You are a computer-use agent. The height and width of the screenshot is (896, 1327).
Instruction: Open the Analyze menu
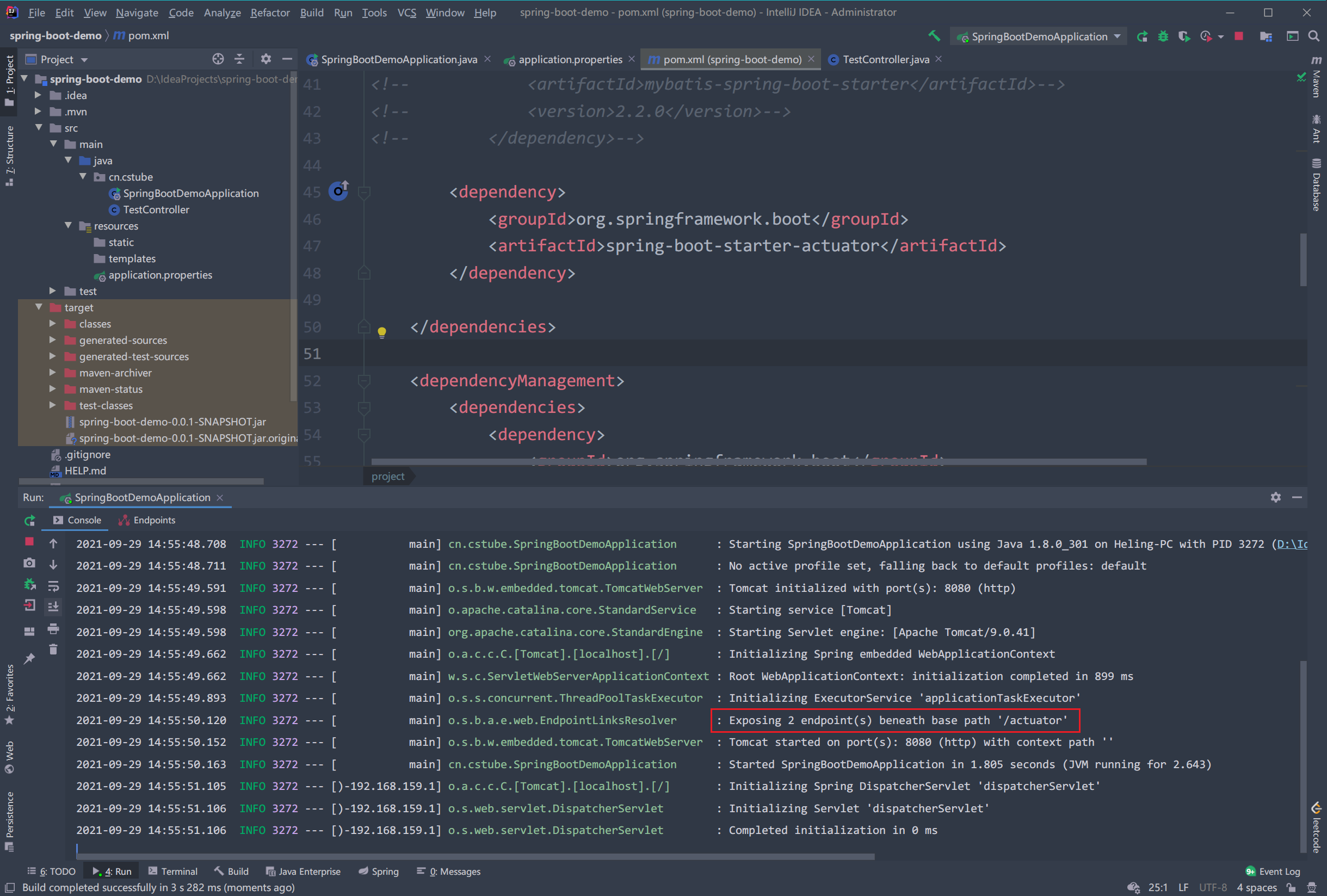point(222,12)
